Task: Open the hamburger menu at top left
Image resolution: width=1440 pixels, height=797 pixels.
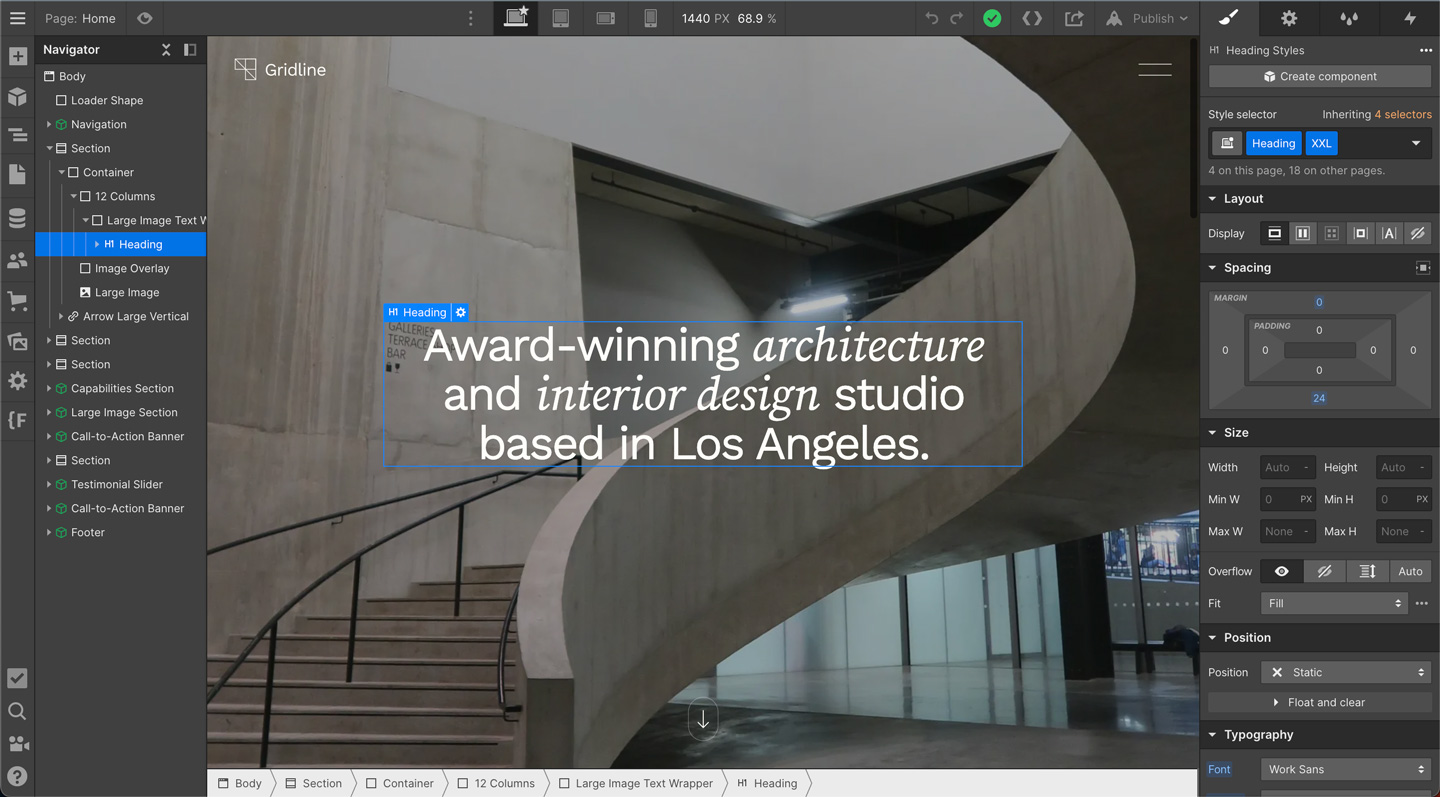Action: (17, 18)
